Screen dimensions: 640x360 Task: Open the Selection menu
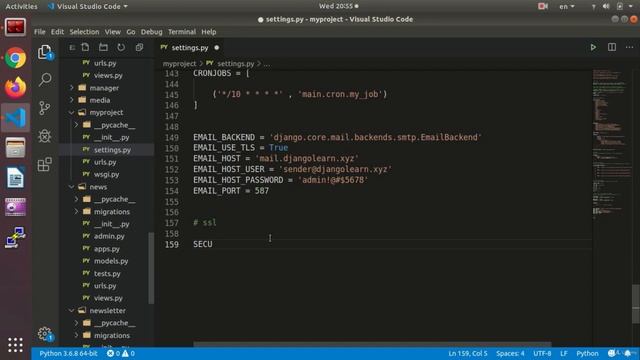click(84, 31)
